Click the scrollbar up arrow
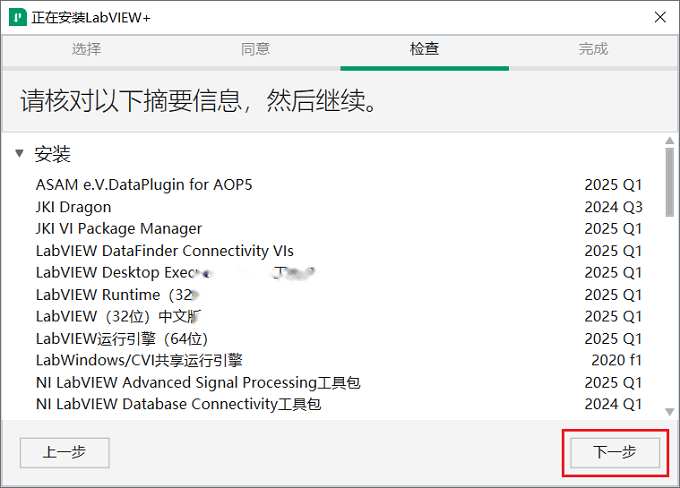This screenshot has width=680, height=488. [670, 140]
